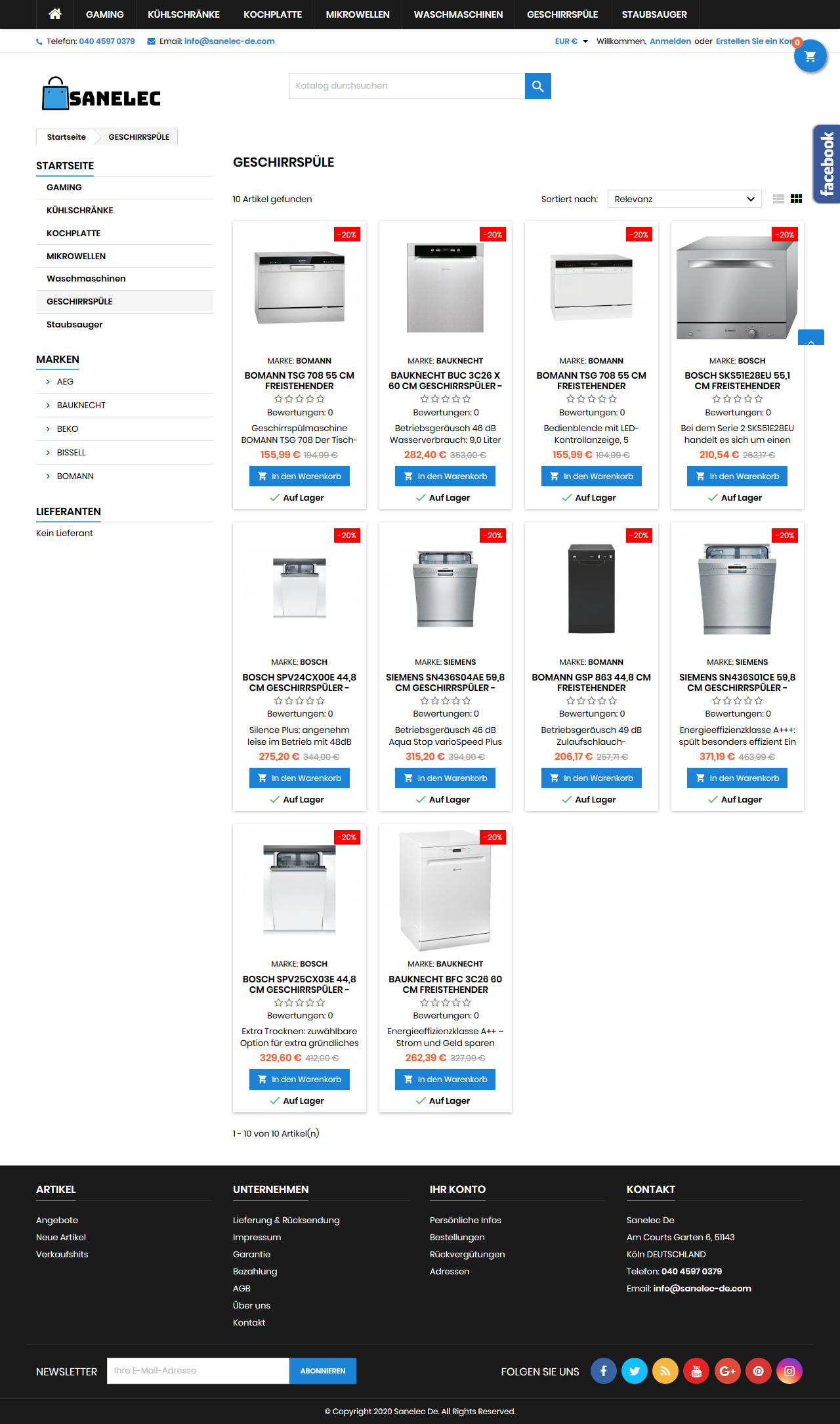This screenshot has width=840, height=1424.
Task: Click the Katalog durchsuchen search field
Action: coord(407,86)
